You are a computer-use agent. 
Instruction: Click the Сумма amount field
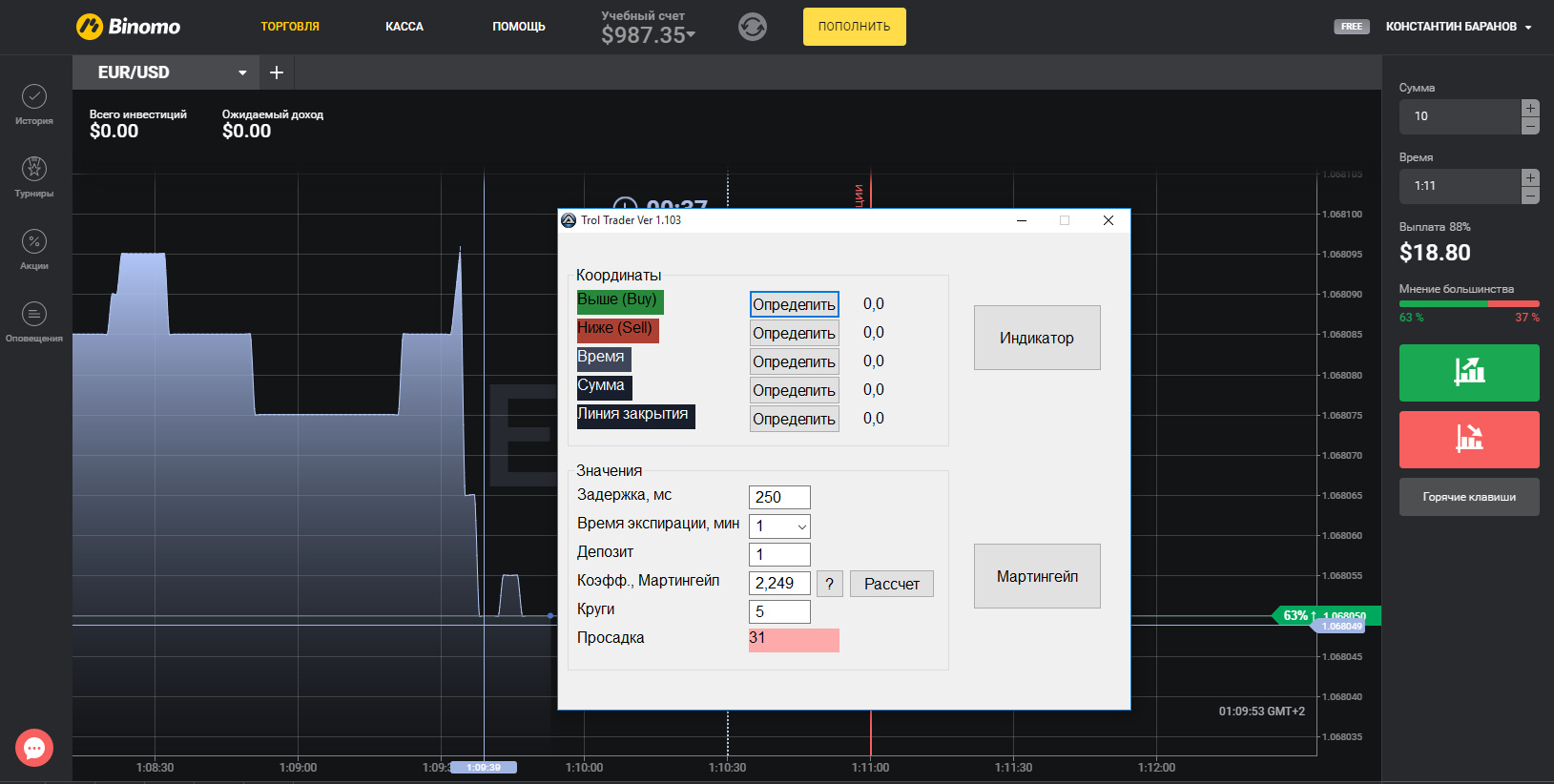[1460, 116]
